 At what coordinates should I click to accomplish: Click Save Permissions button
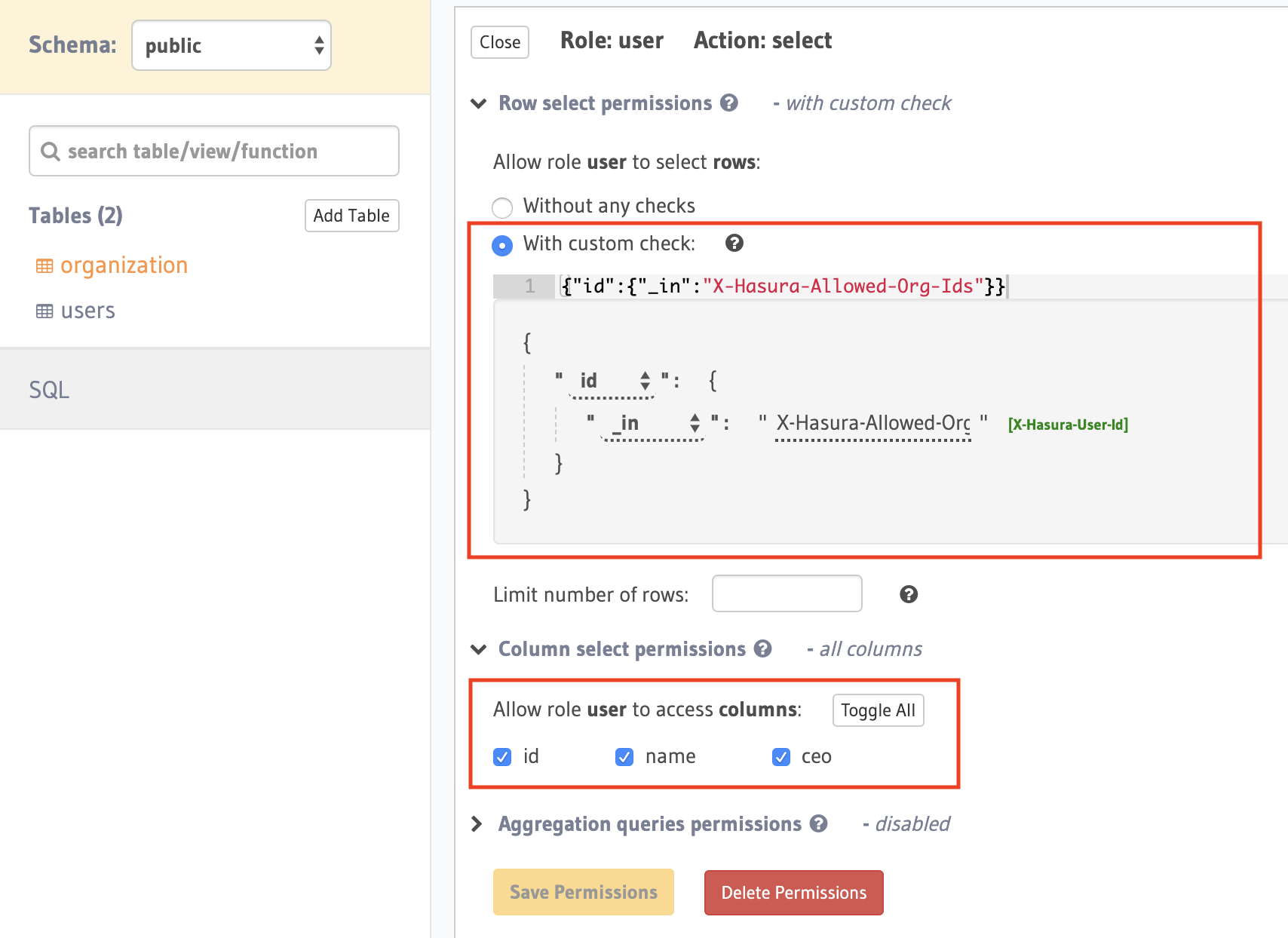coord(584,892)
